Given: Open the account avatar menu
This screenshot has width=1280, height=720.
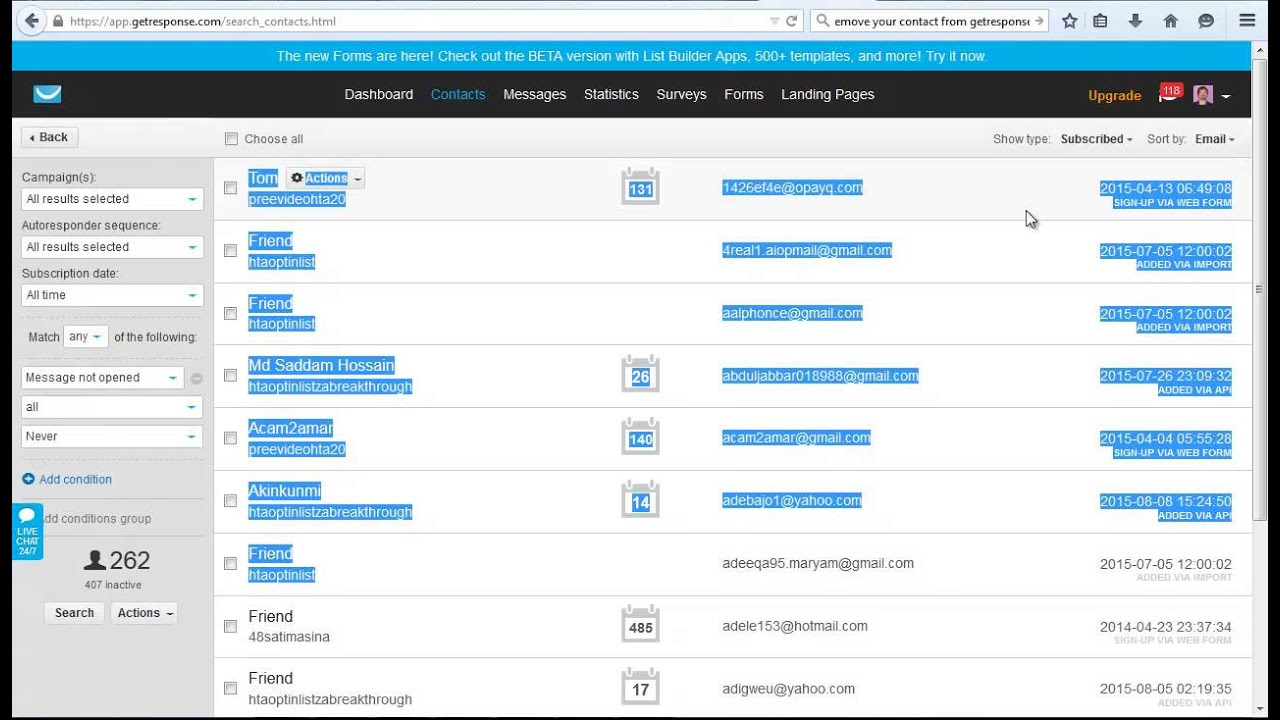Looking at the screenshot, I should (1211, 95).
